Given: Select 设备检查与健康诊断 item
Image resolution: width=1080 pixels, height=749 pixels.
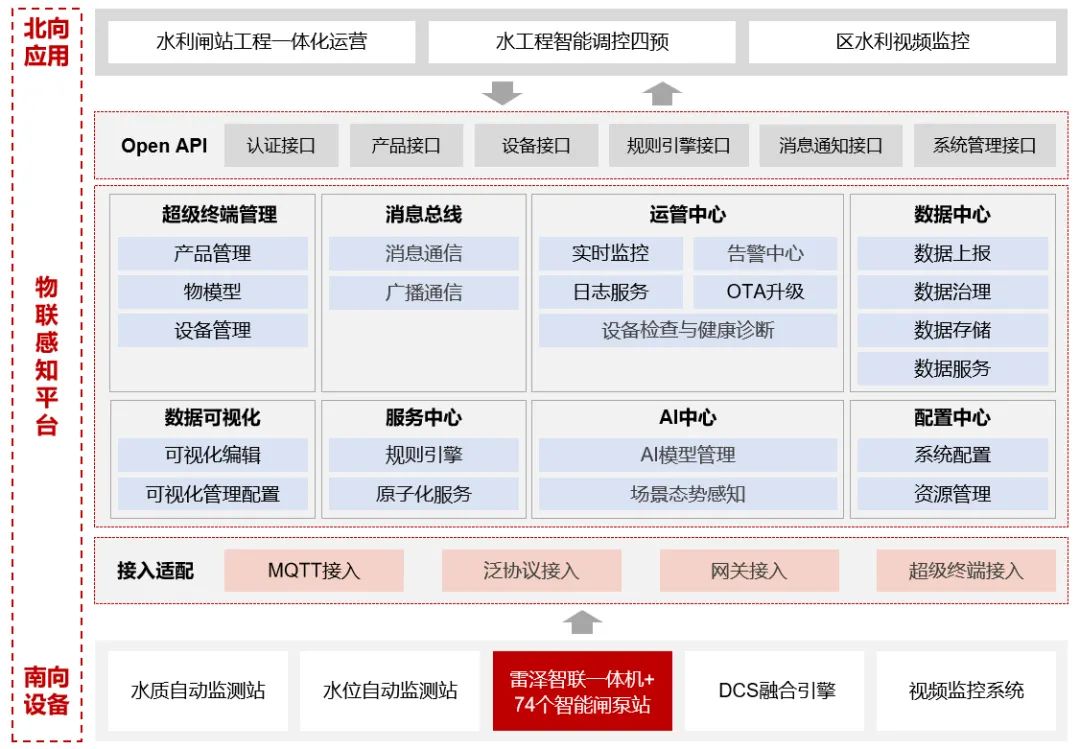Looking at the screenshot, I should pyautogui.click(x=687, y=330).
